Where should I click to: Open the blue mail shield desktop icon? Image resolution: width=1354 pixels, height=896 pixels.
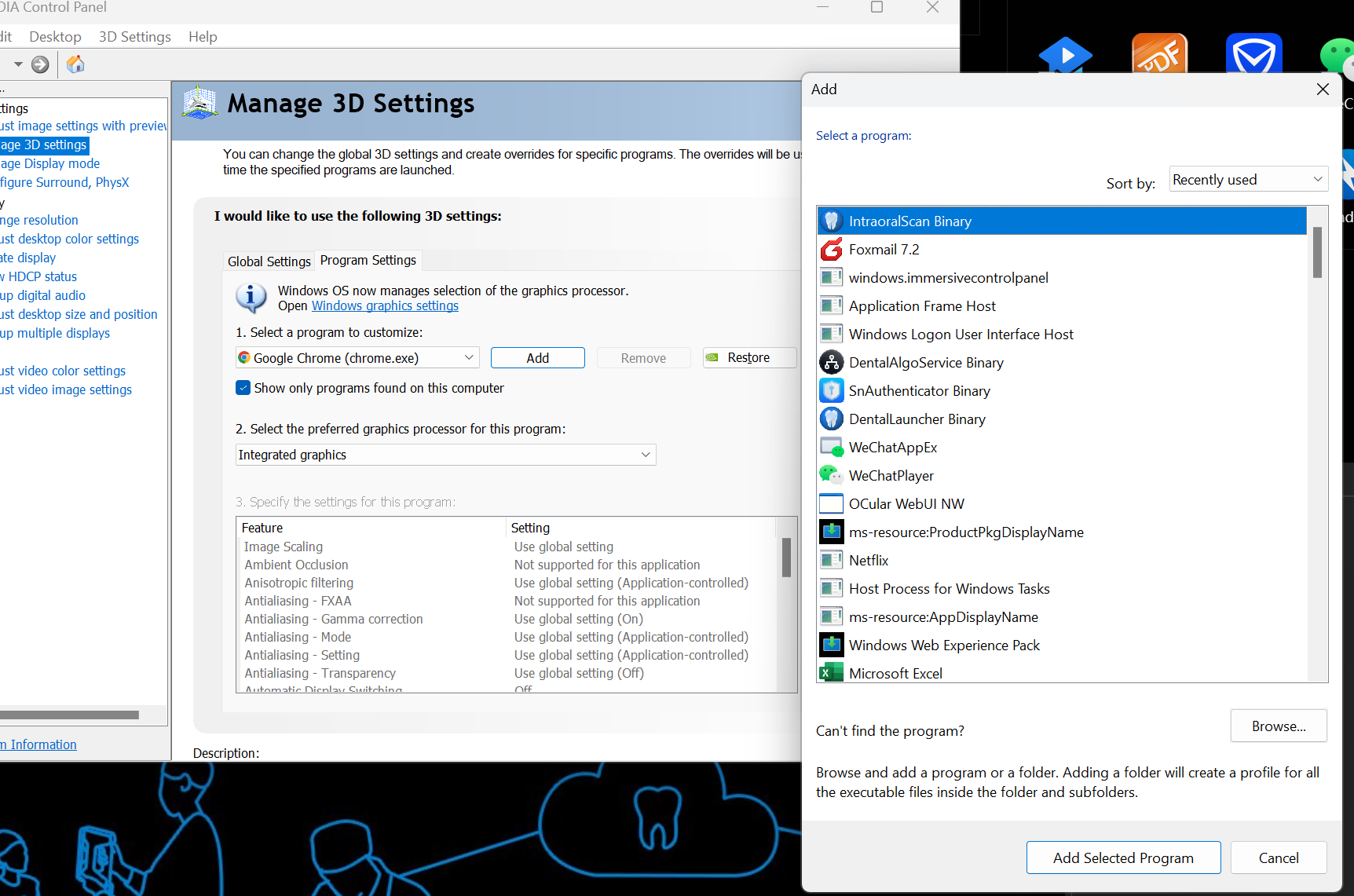[x=1254, y=53]
